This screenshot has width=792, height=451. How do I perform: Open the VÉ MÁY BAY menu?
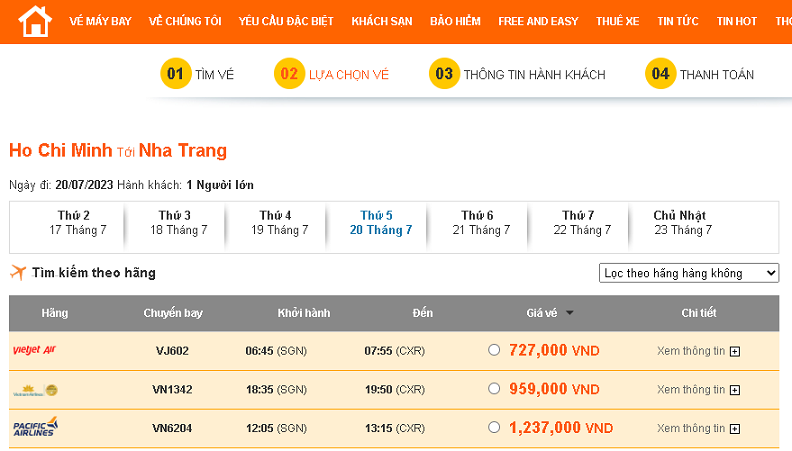pos(100,21)
